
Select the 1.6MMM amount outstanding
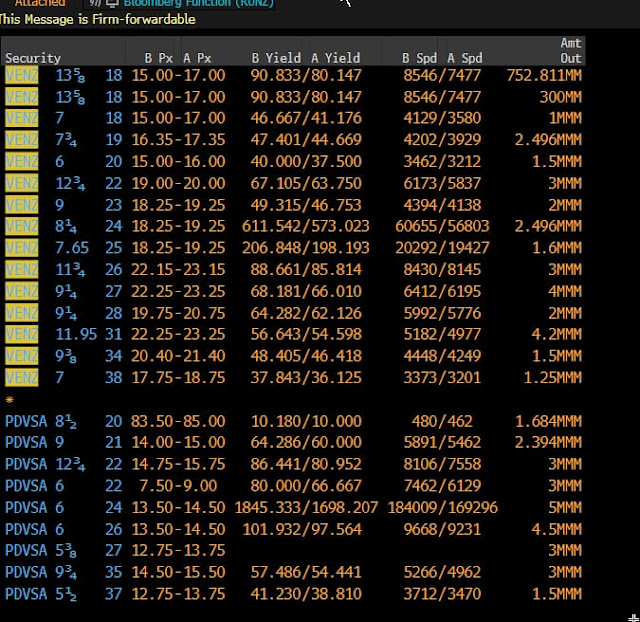tap(557, 248)
